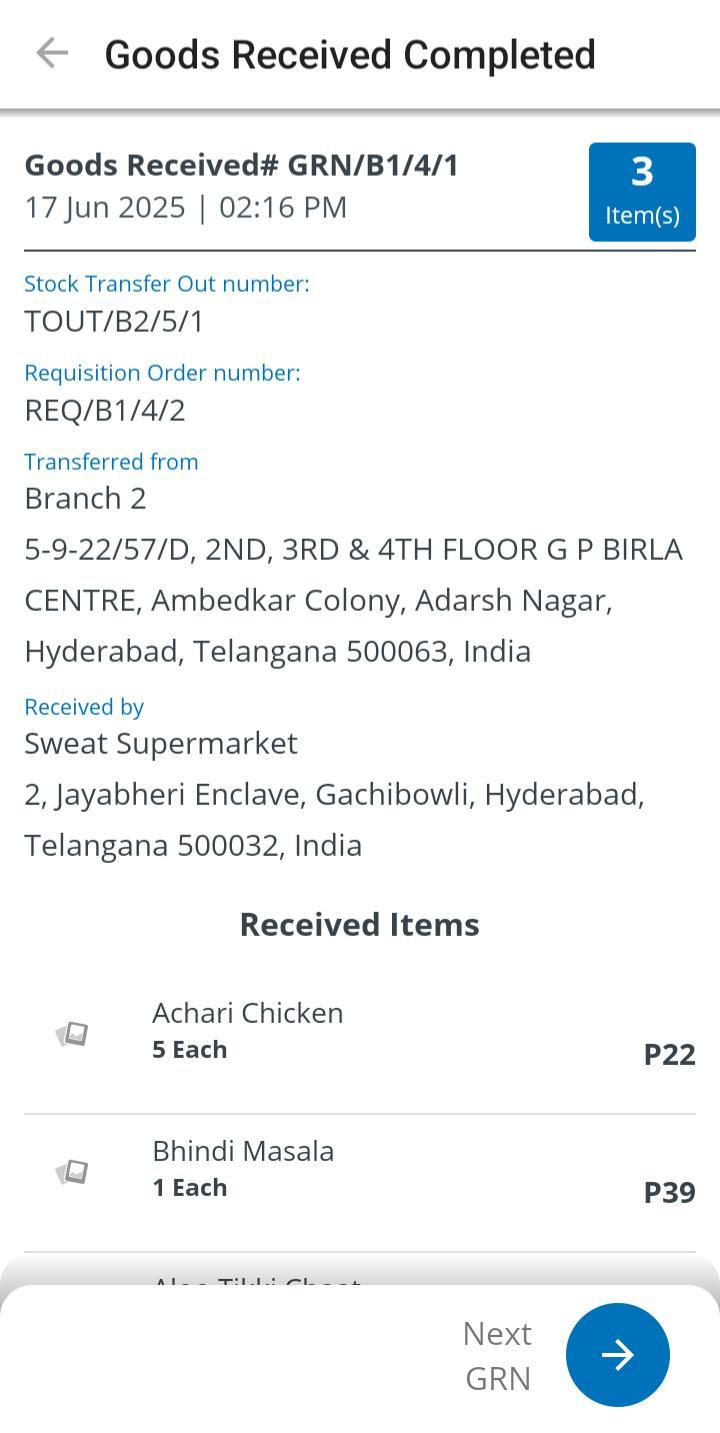
Task: Tap the back arrow icon
Action: [52, 53]
